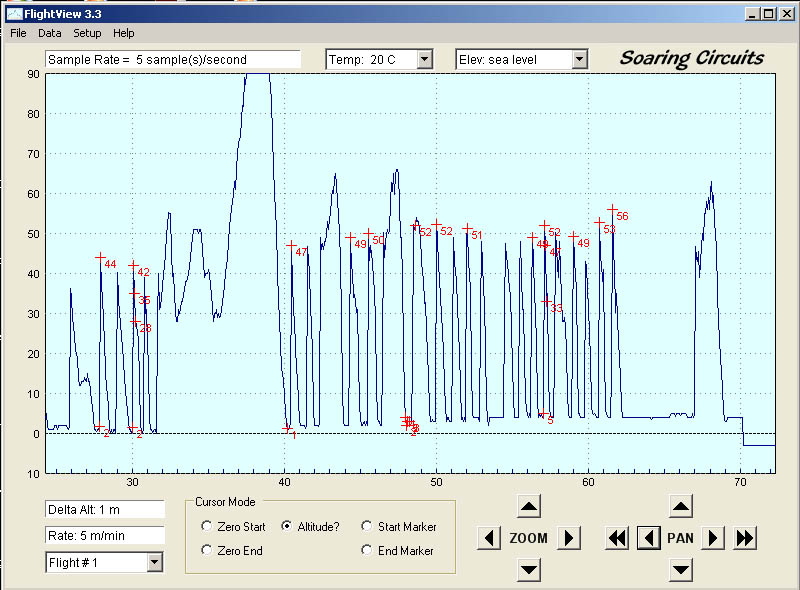
Task: Click the PAN label
Action: (x=681, y=538)
